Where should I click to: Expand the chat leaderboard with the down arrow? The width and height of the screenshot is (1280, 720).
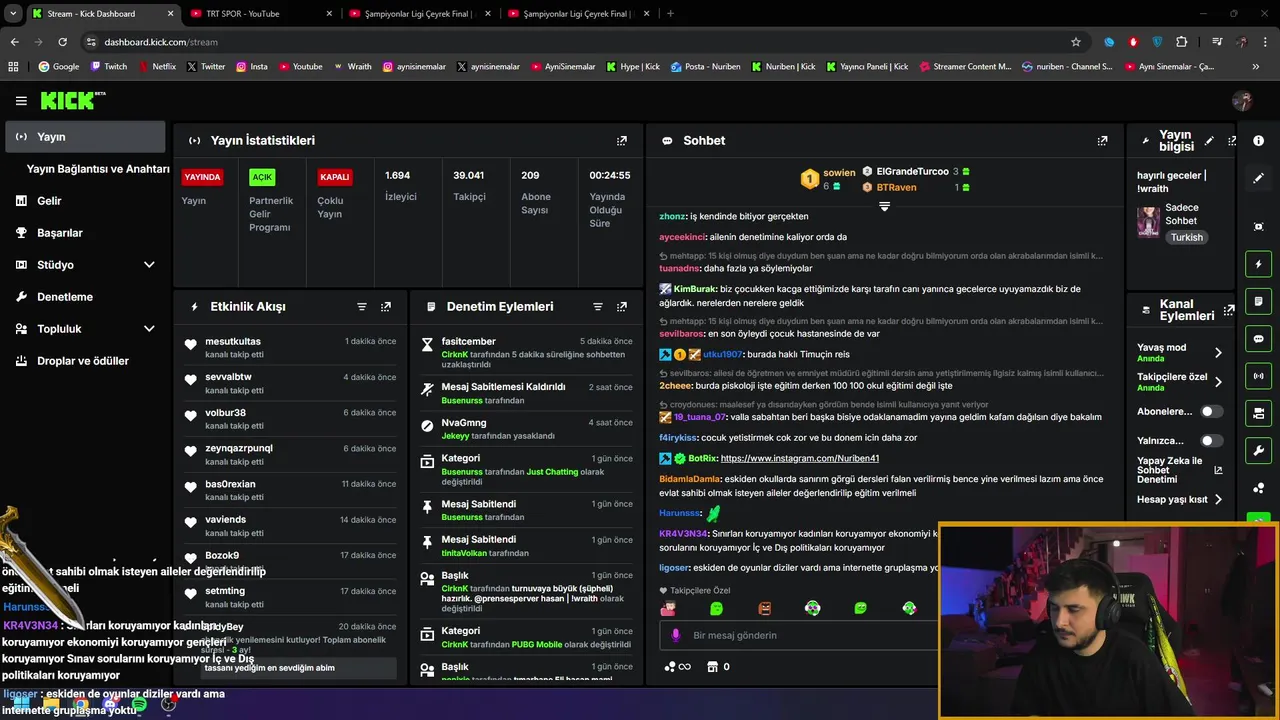click(884, 206)
